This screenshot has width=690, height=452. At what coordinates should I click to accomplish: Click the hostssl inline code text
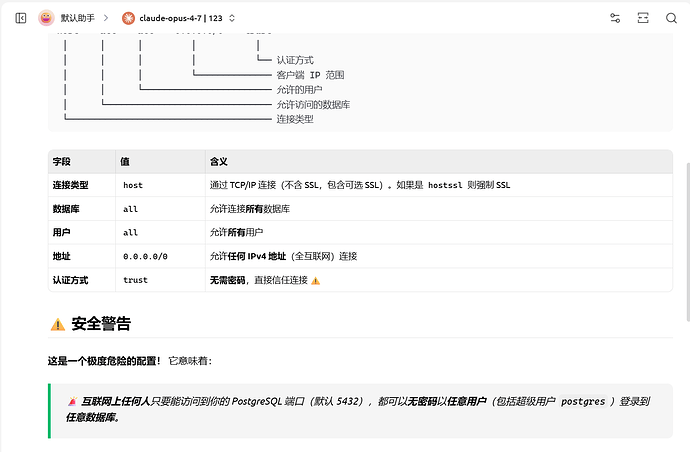pos(445,185)
